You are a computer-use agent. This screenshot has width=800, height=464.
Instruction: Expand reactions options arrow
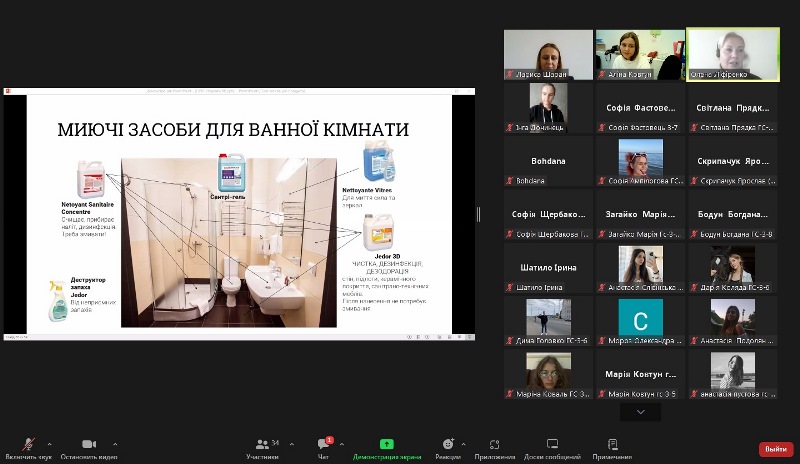(x=463, y=444)
